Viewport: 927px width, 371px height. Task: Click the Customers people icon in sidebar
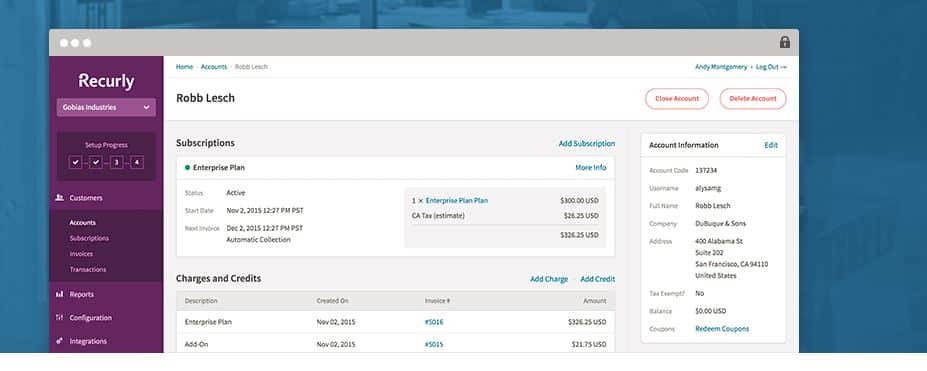point(60,198)
